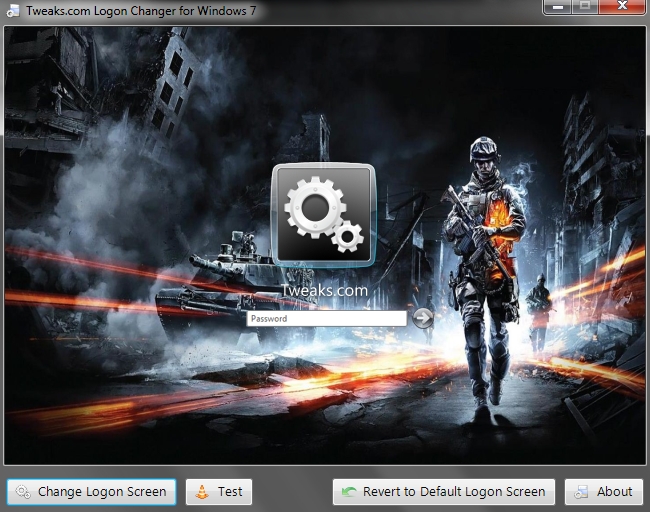Close the Logon Changer window
650x512 pixels.
pos(622,6)
